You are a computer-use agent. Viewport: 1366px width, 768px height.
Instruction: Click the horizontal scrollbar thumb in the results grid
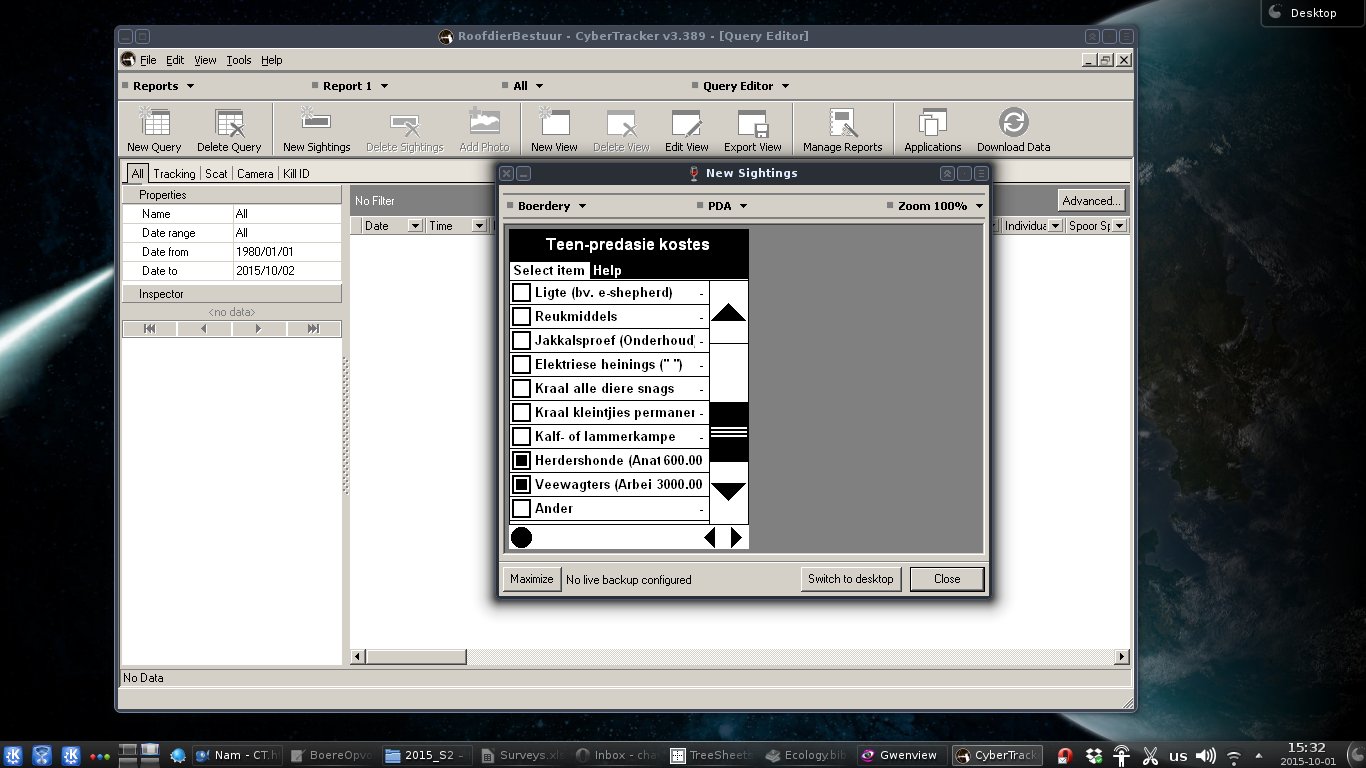(416, 657)
